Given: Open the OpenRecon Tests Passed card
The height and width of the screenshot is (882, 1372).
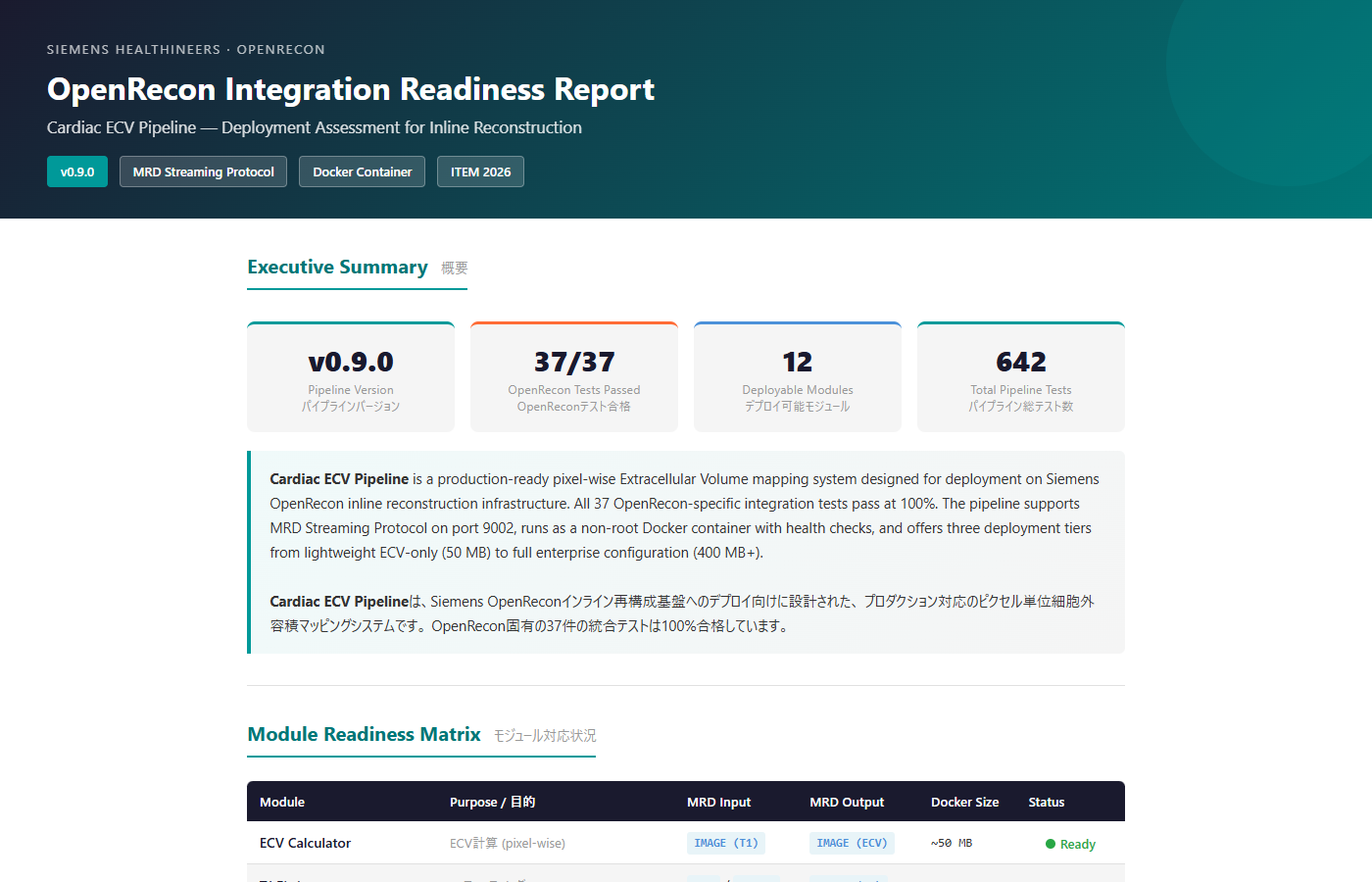Looking at the screenshot, I should point(574,377).
